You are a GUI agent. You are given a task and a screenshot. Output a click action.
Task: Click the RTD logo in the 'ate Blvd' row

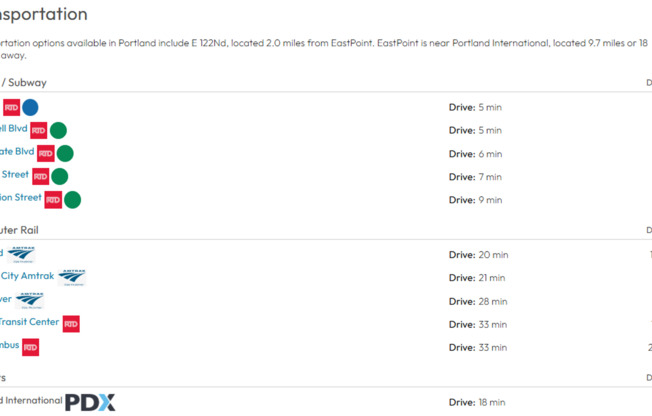[x=45, y=153]
